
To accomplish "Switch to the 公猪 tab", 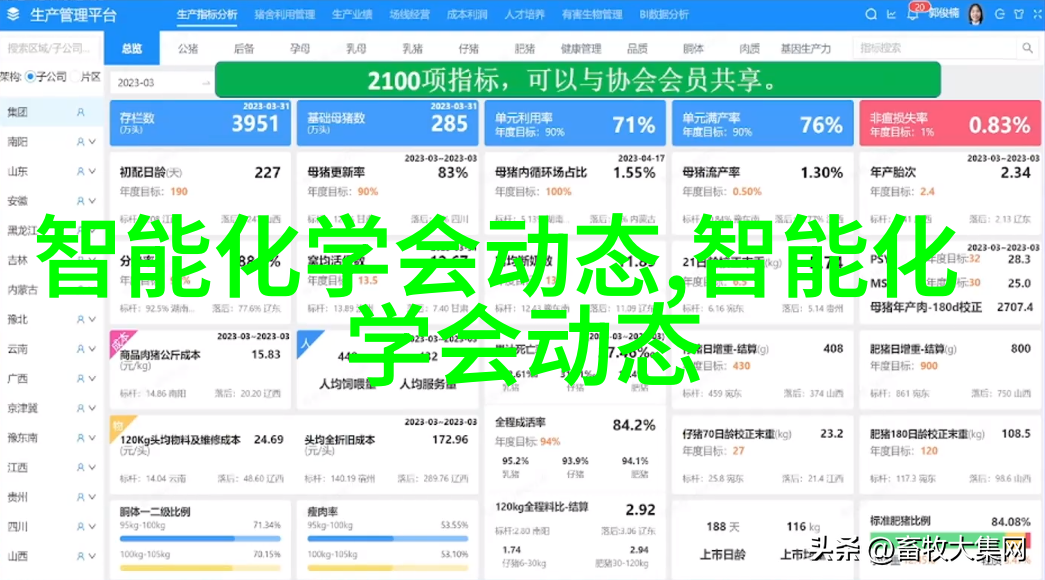I will click(188, 48).
